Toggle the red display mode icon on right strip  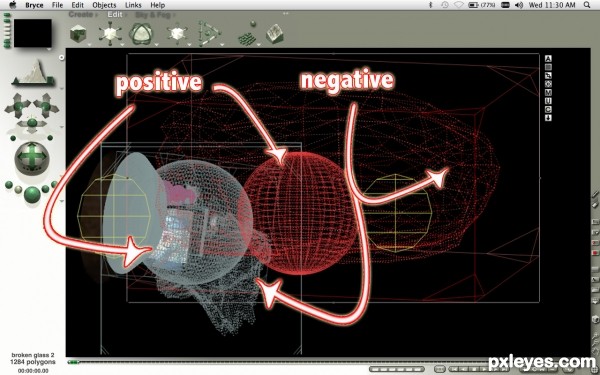point(595,253)
